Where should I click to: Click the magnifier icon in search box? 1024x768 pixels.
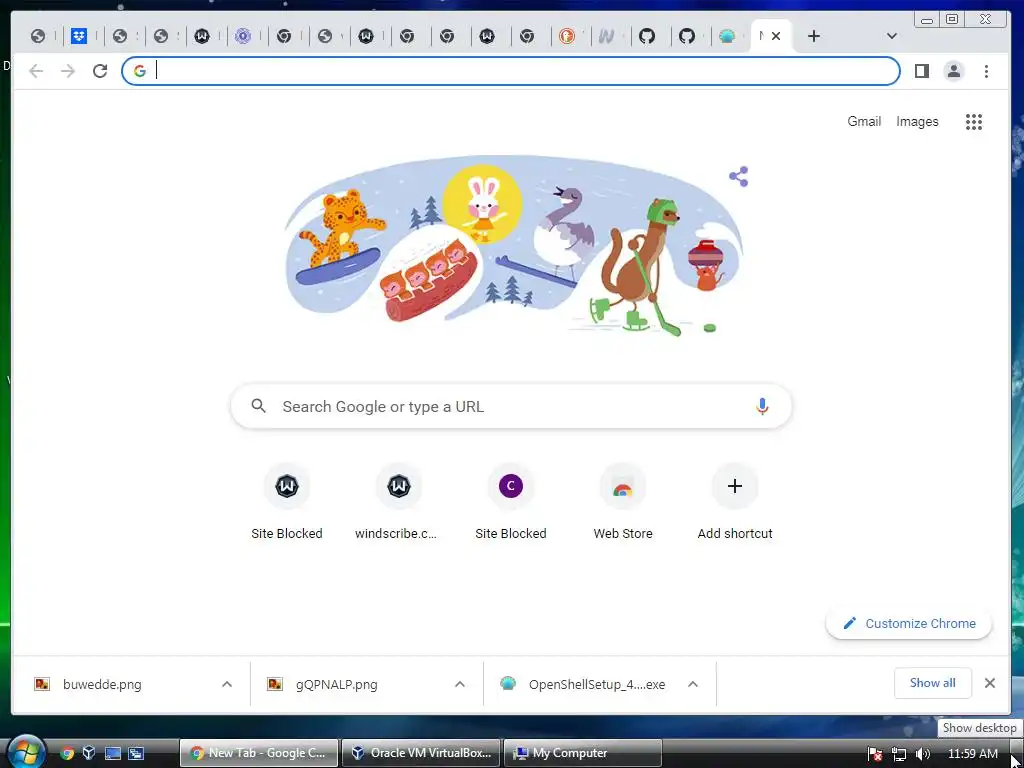coord(259,406)
